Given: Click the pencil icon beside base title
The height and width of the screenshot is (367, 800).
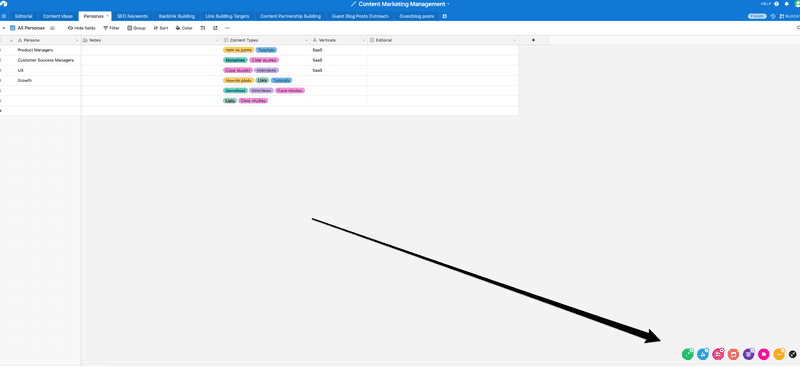Looking at the screenshot, I should pyautogui.click(x=354, y=4).
